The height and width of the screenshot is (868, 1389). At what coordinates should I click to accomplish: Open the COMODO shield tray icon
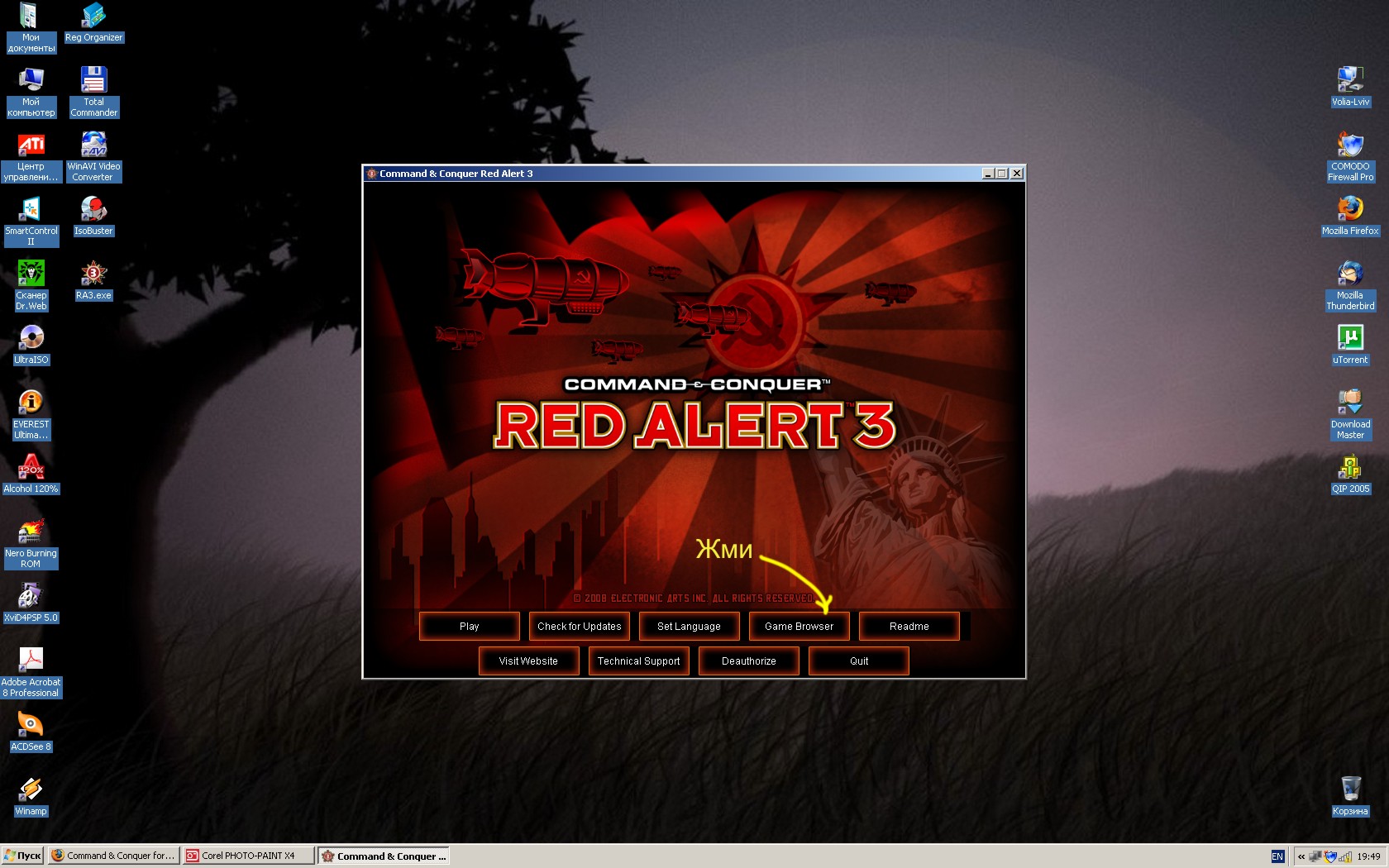(1330, 856)
